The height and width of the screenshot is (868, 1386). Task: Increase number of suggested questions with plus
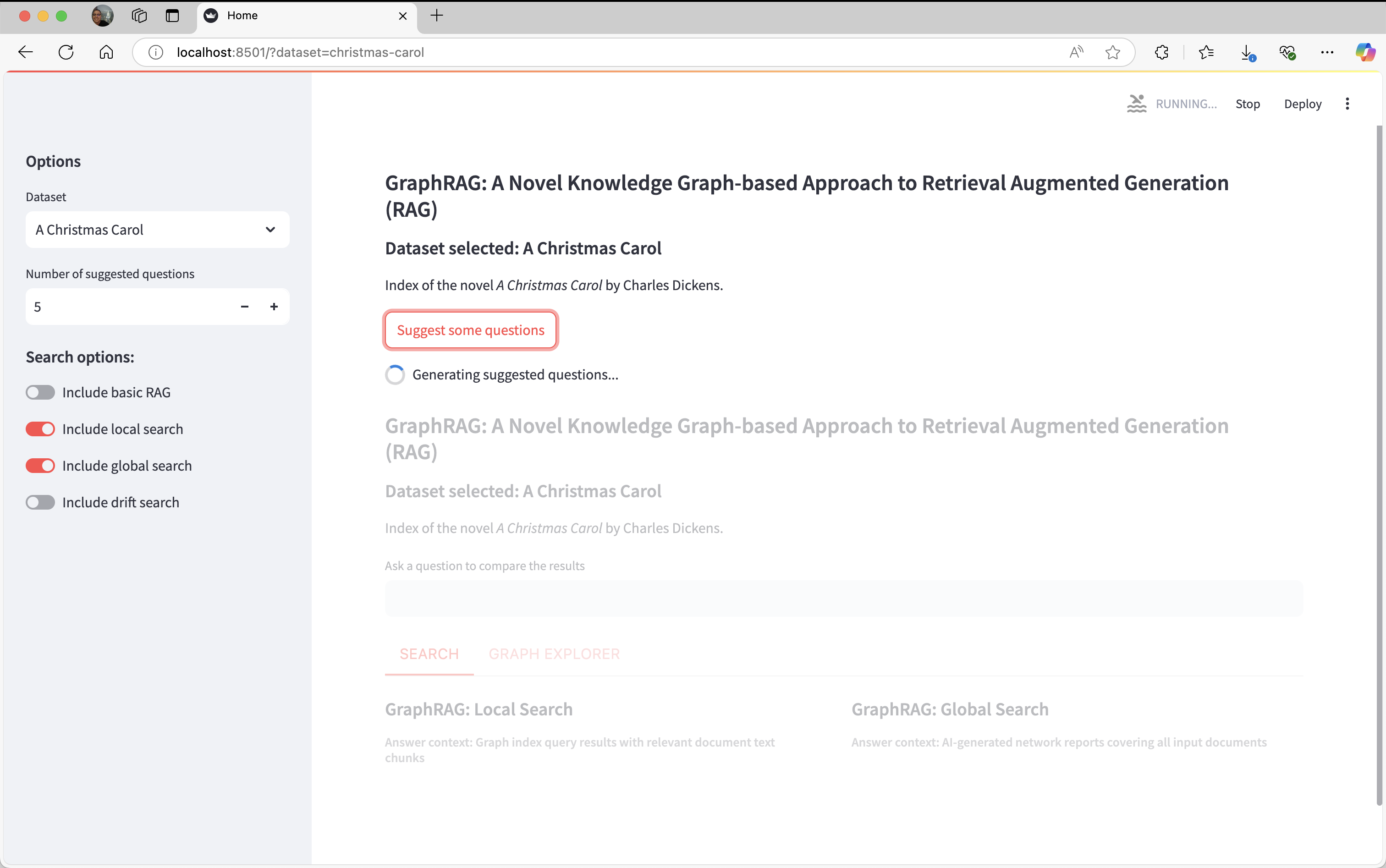pos(274,307)
